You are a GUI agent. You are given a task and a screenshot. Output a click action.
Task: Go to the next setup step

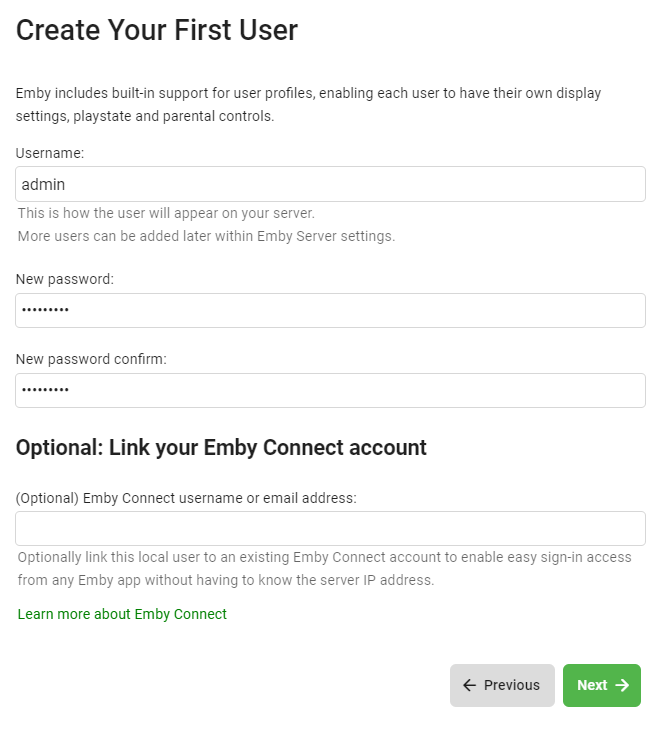[x=602, y=685]
